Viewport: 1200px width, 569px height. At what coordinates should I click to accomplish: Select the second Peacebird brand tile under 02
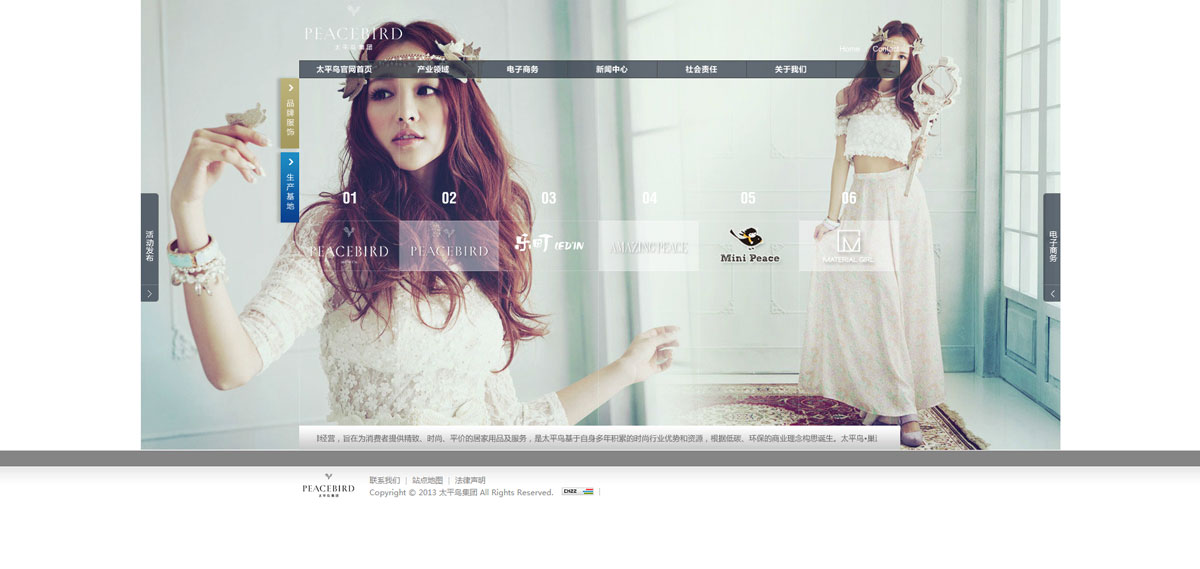tap(449, 246)
